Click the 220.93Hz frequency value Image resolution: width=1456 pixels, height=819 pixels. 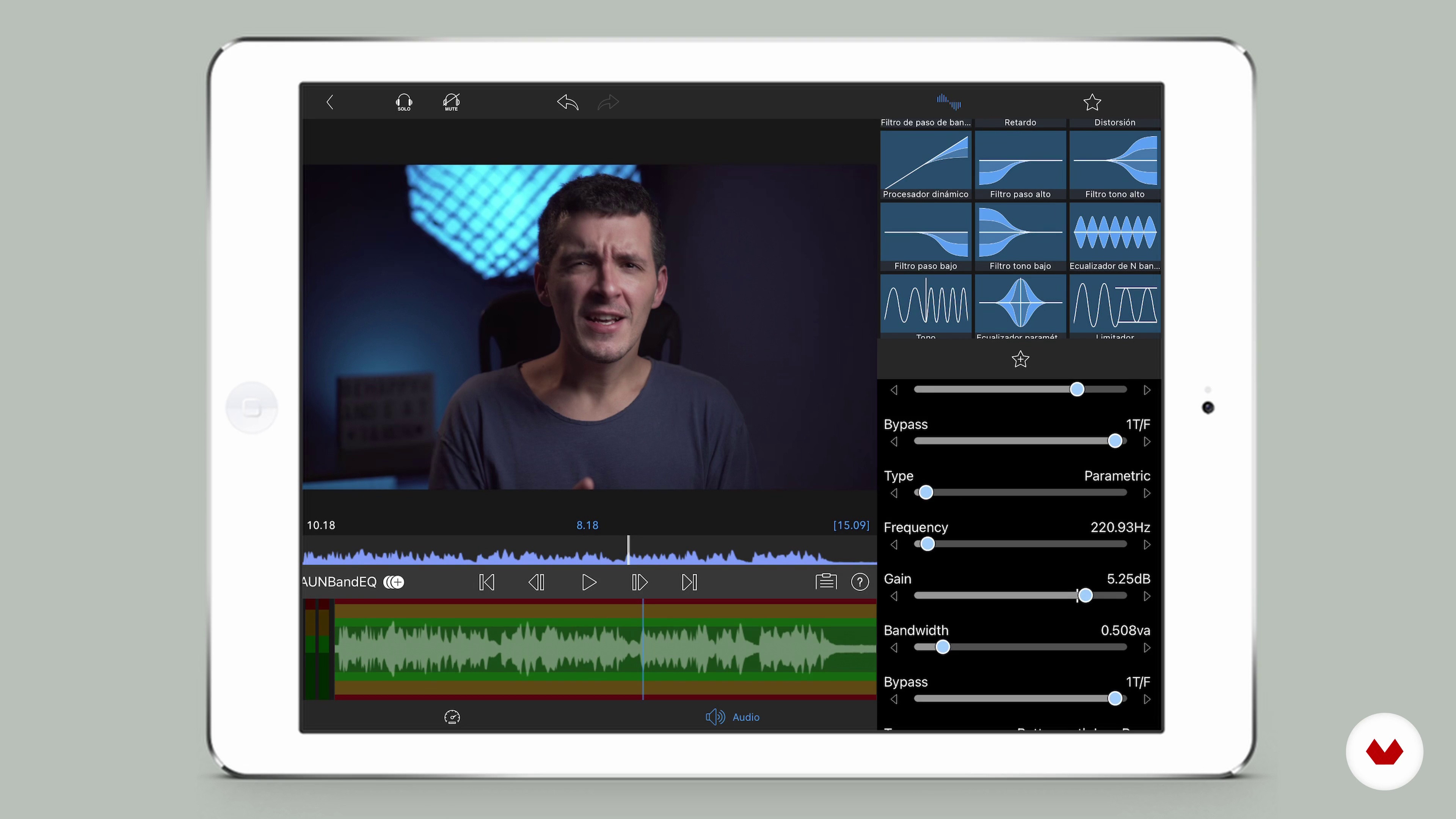point(1120,527)
